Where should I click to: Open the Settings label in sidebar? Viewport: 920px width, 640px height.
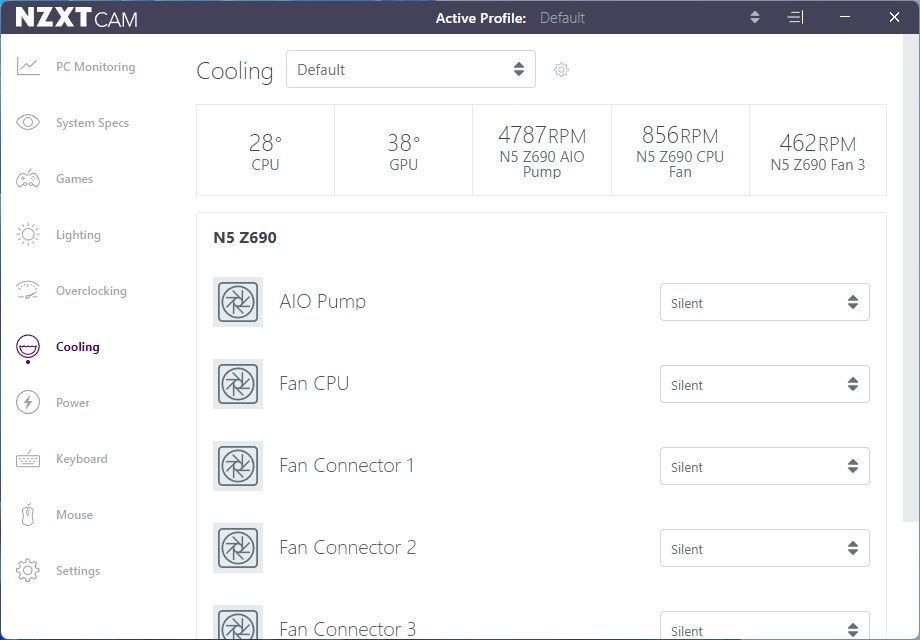click(x=78, y=570)
